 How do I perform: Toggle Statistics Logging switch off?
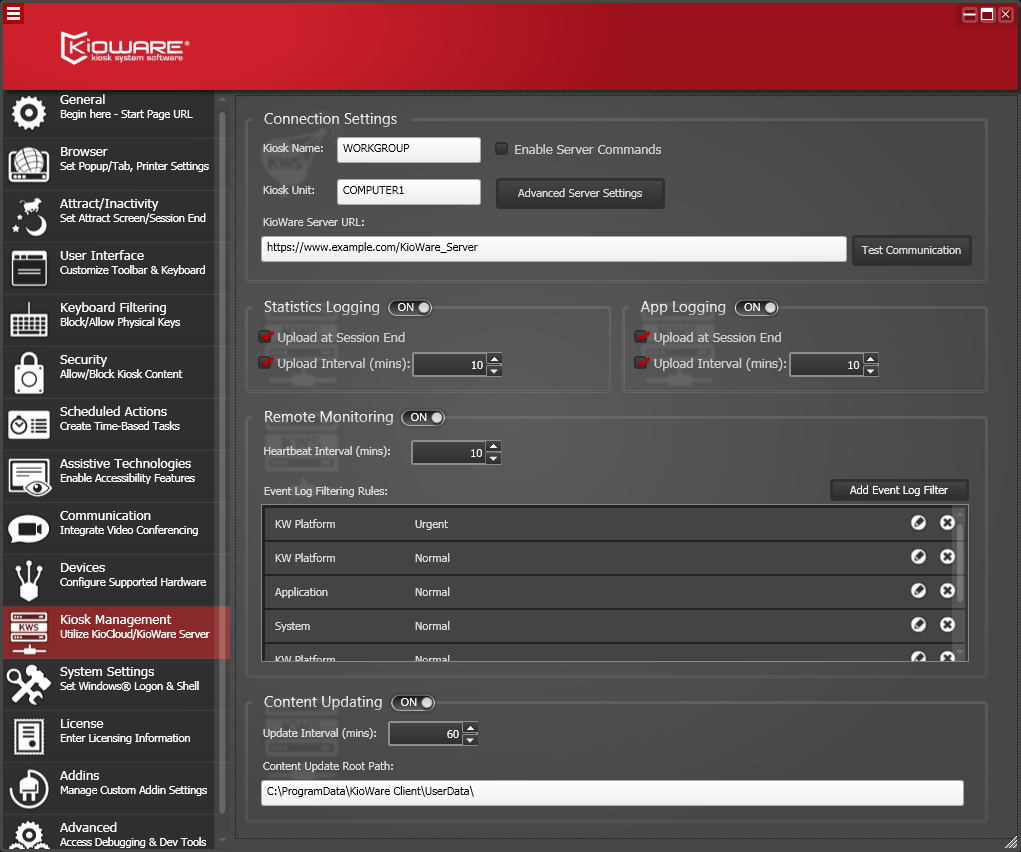[x=410, y=308]
